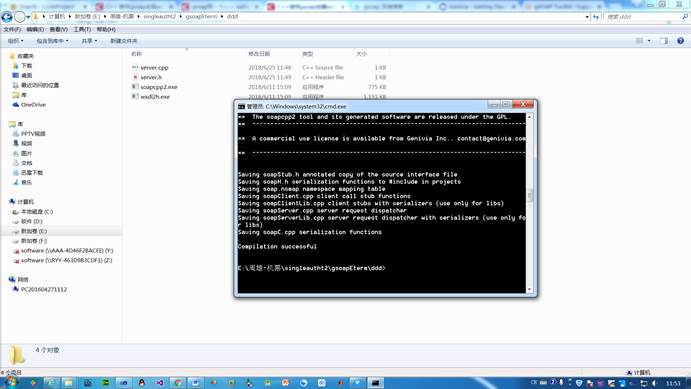The width and height of the screenshot is (691, 389).
Task: Select 网络 in the navigation pane
Action: (x=22, y=280)
